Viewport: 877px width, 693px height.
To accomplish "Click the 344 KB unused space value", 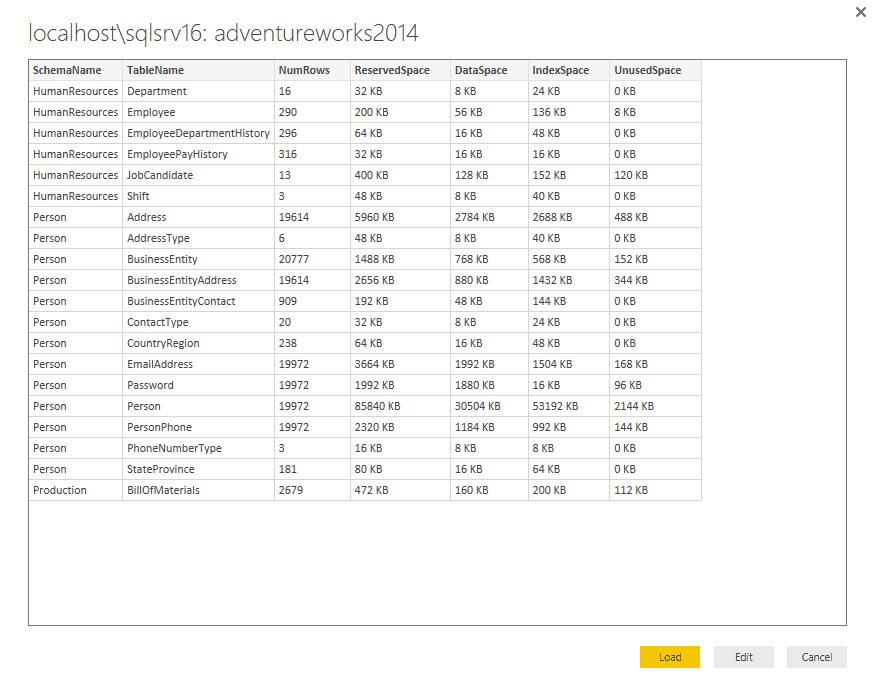I will click(656, 280).
